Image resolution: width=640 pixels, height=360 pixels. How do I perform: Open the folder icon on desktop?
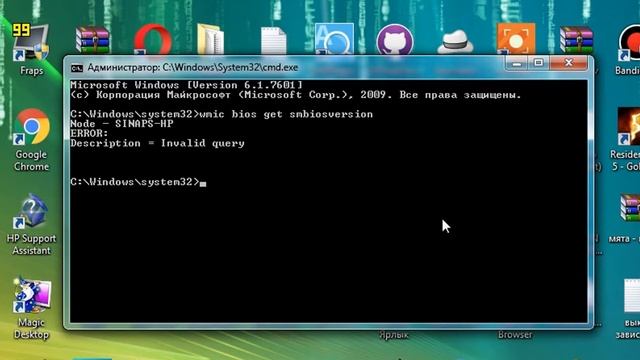[210, 40]
